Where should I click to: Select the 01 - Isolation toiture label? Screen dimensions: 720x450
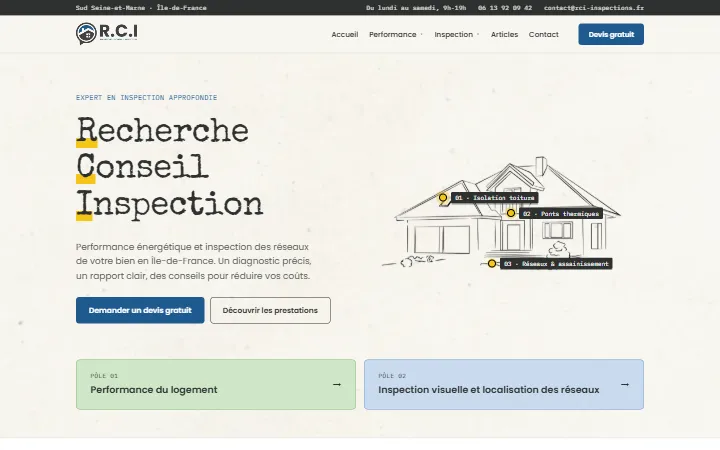[495, 198]
